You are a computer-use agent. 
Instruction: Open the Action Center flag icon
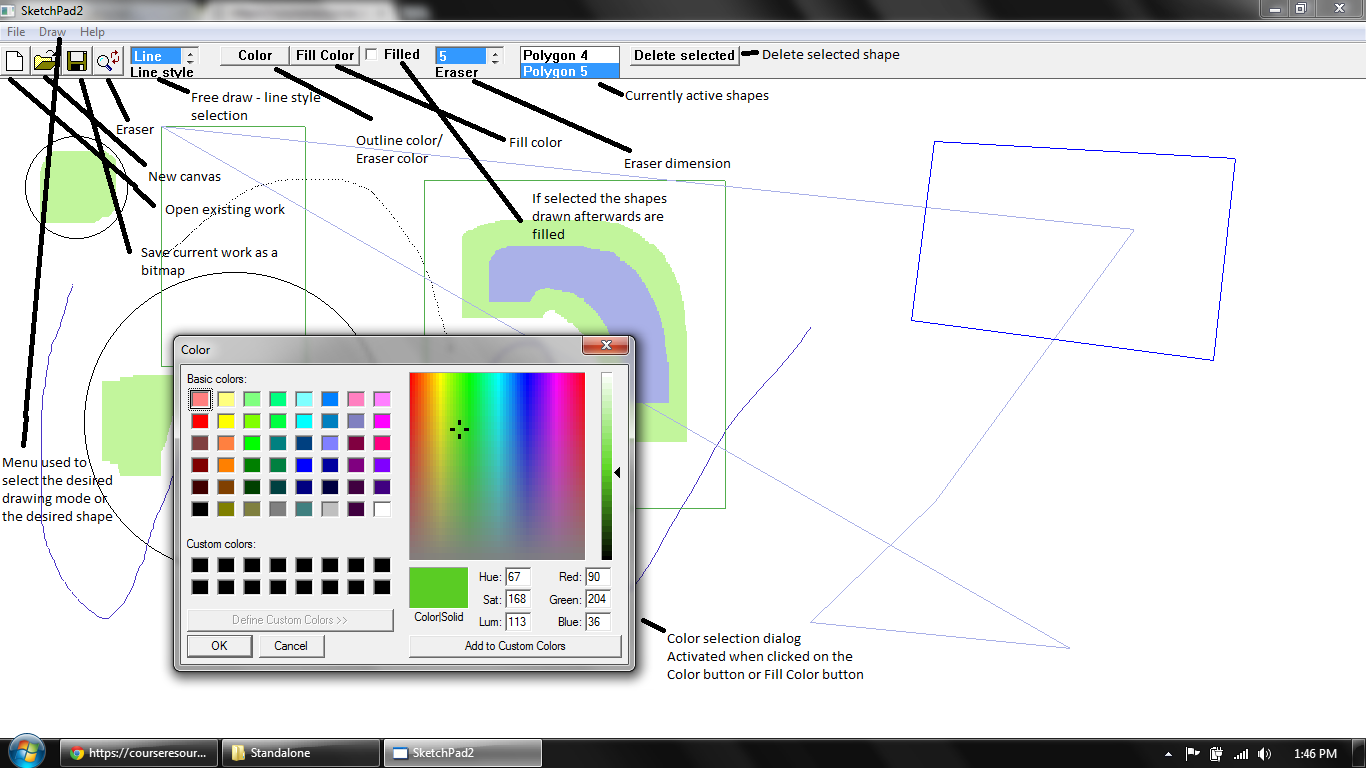click(x=1193, y=754)
